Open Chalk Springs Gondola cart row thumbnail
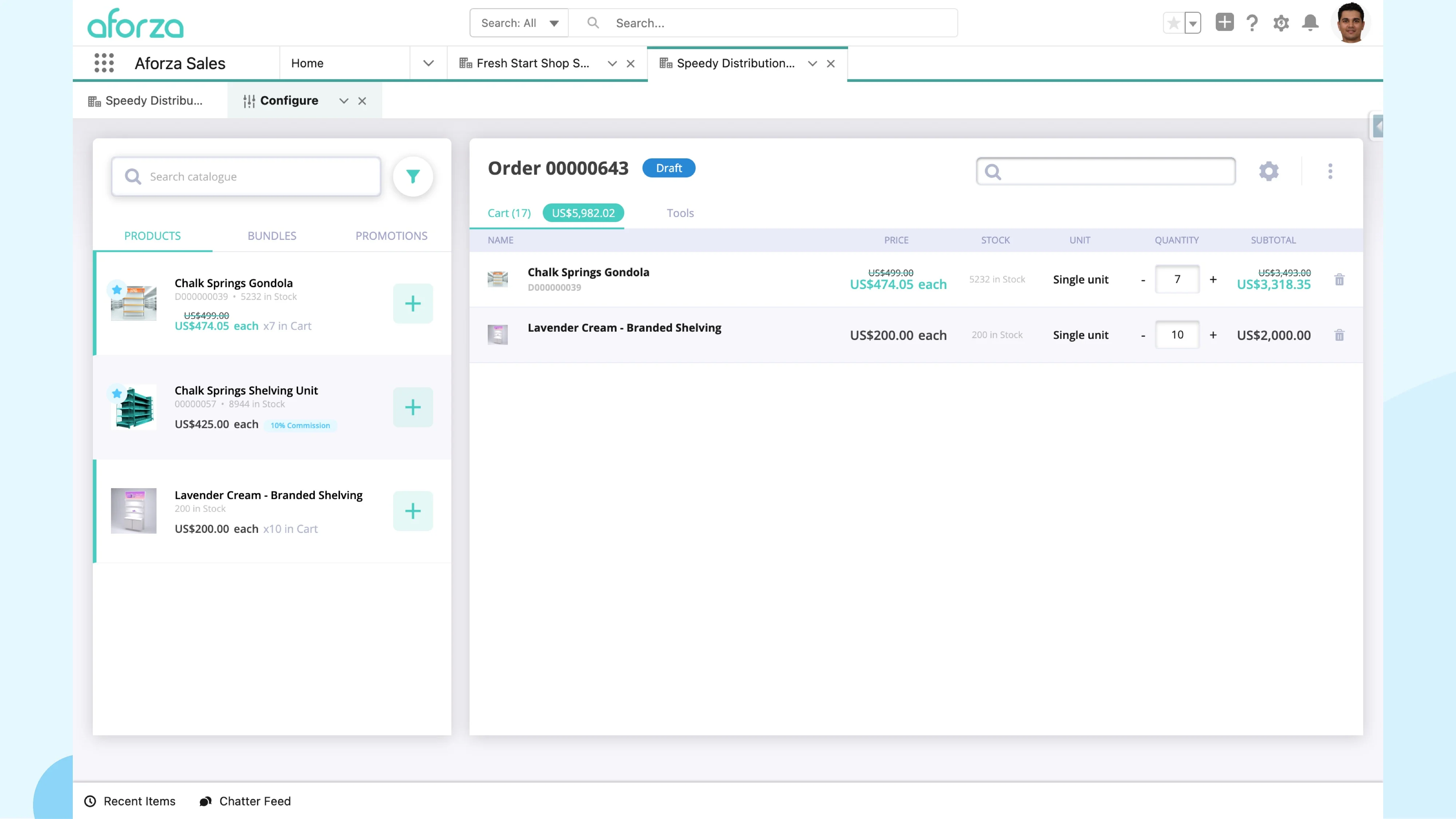1456x819 pixels. (x=497, y=279)
